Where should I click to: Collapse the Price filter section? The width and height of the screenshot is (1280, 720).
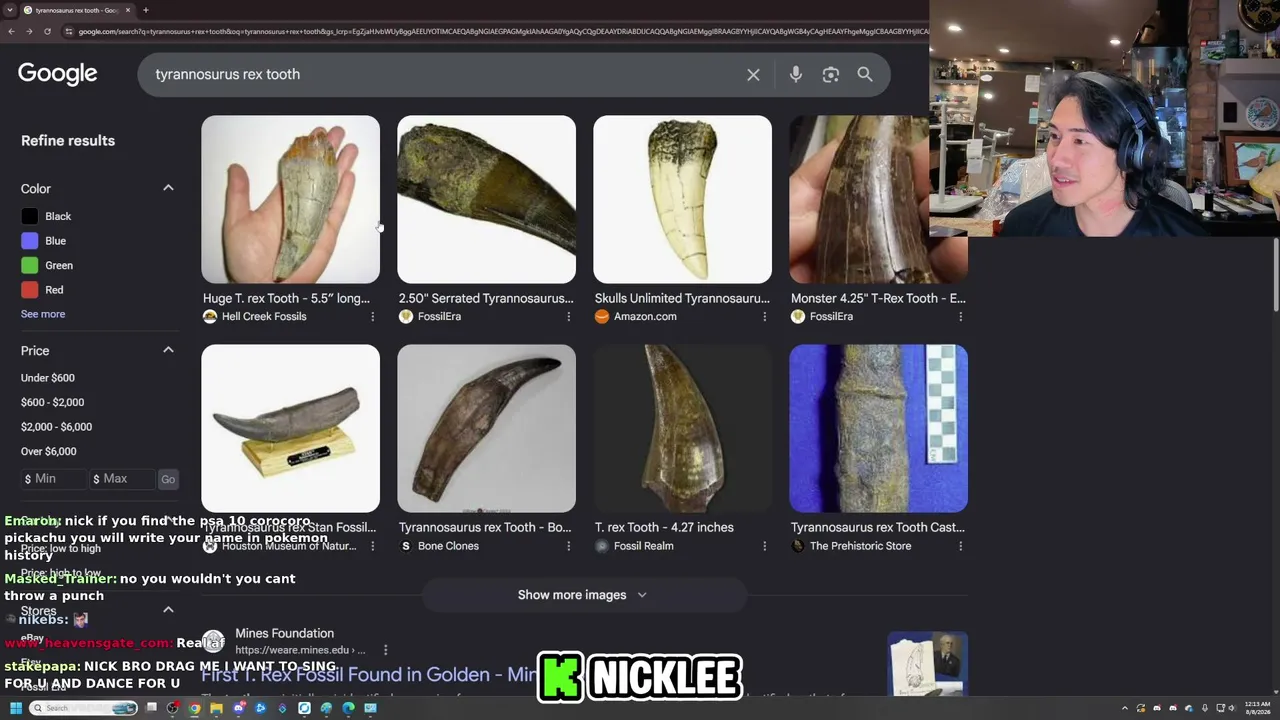point(168,350)
